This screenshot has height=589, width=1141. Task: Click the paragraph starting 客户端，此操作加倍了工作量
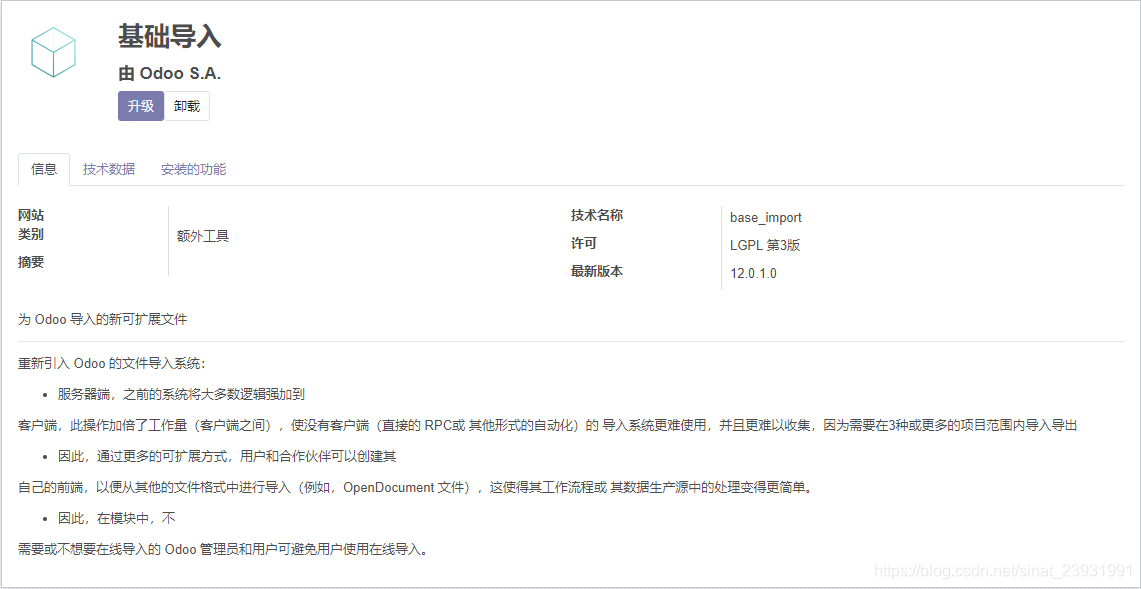(x=547, y=425)
